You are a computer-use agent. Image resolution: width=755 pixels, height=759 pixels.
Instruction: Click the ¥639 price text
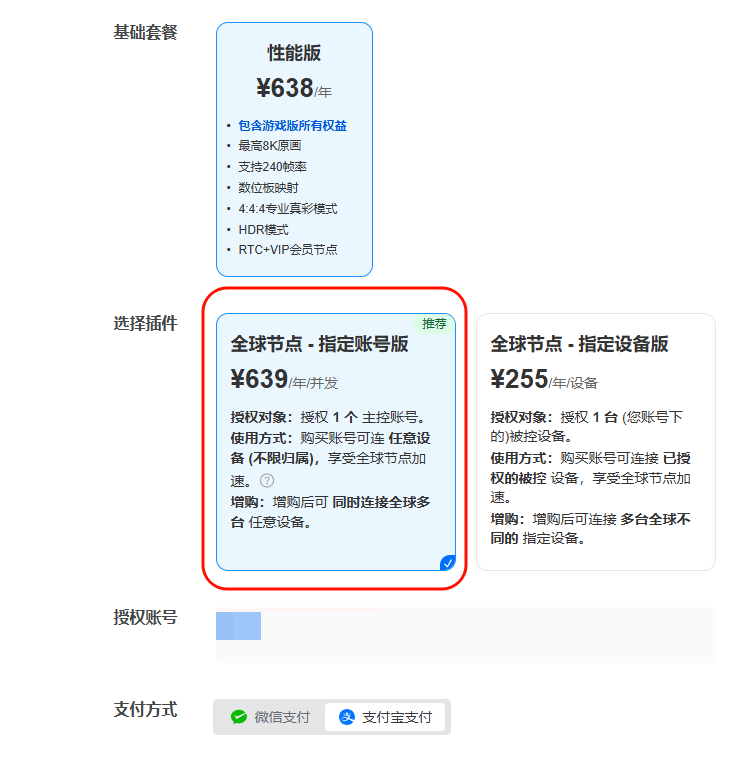point(259,379)
